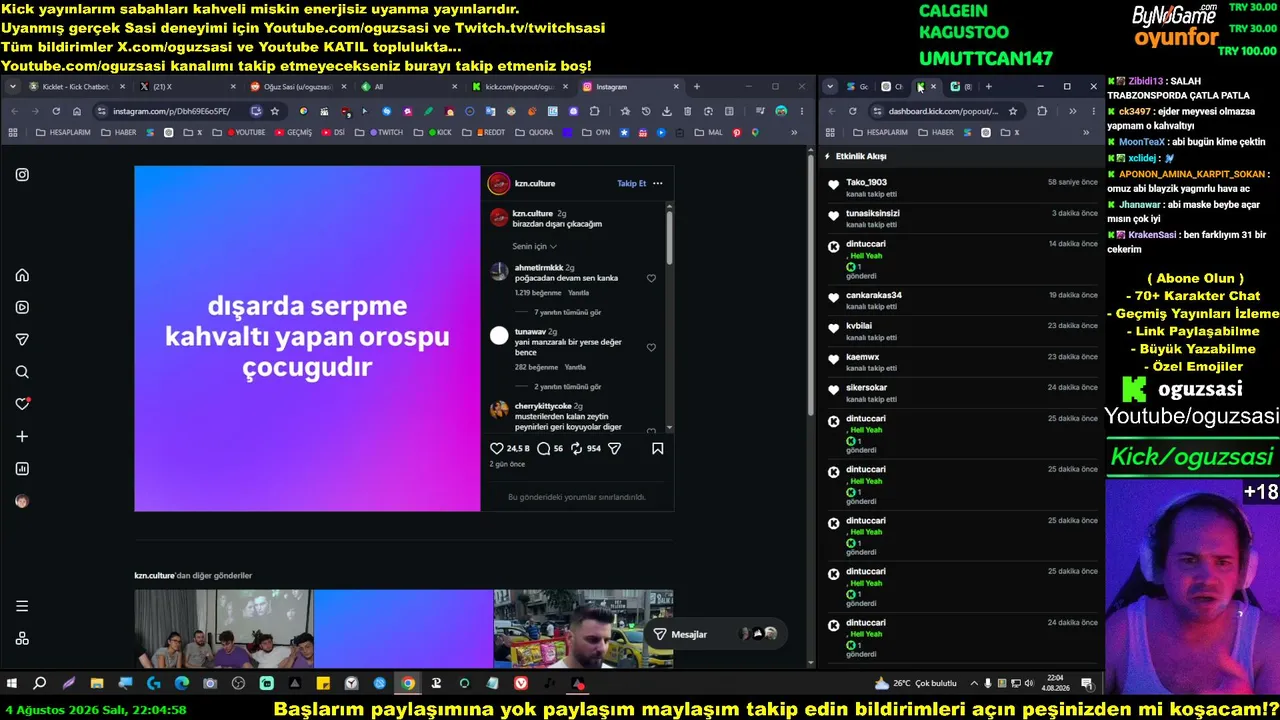Open Instagram notifications heart icon
1280x720 pixels.
[x=22, y=404]
